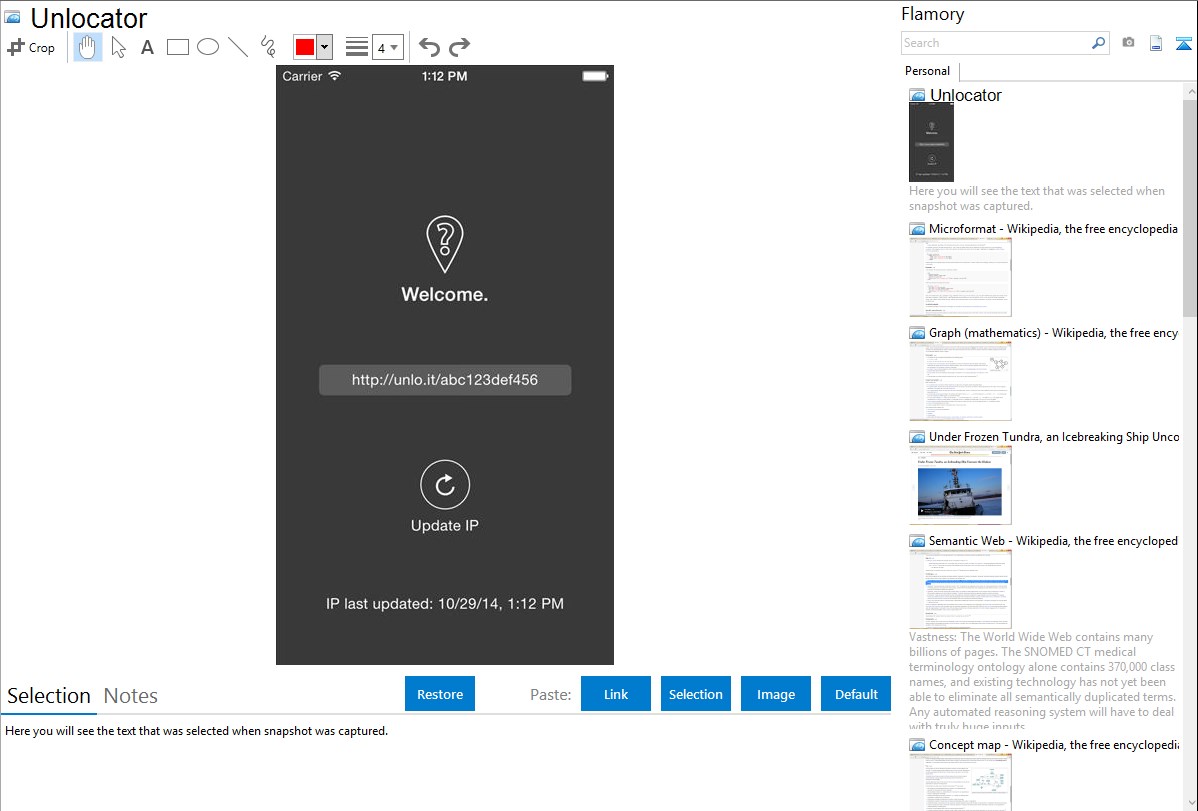Click the red color swatch

(305, 47)
